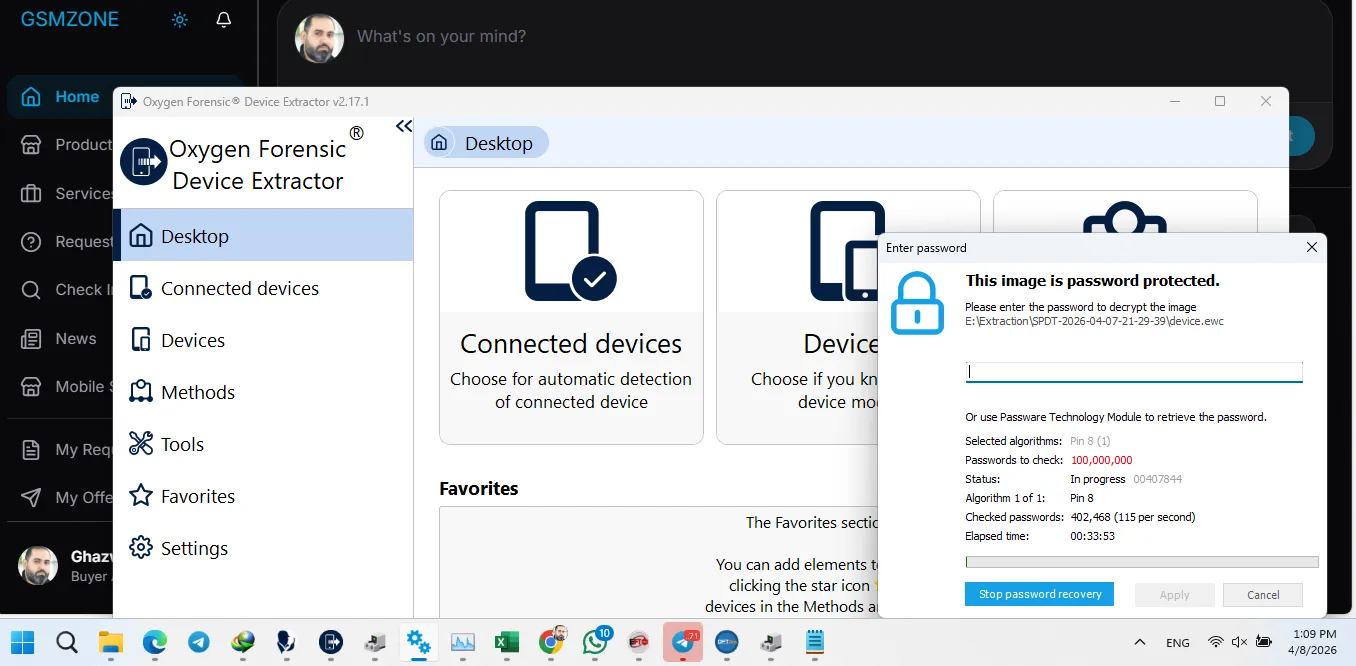Viewport: 1356px width, 666px height.
Task: Open Favorites from the sidebar
Action: [x=197, y=496]
